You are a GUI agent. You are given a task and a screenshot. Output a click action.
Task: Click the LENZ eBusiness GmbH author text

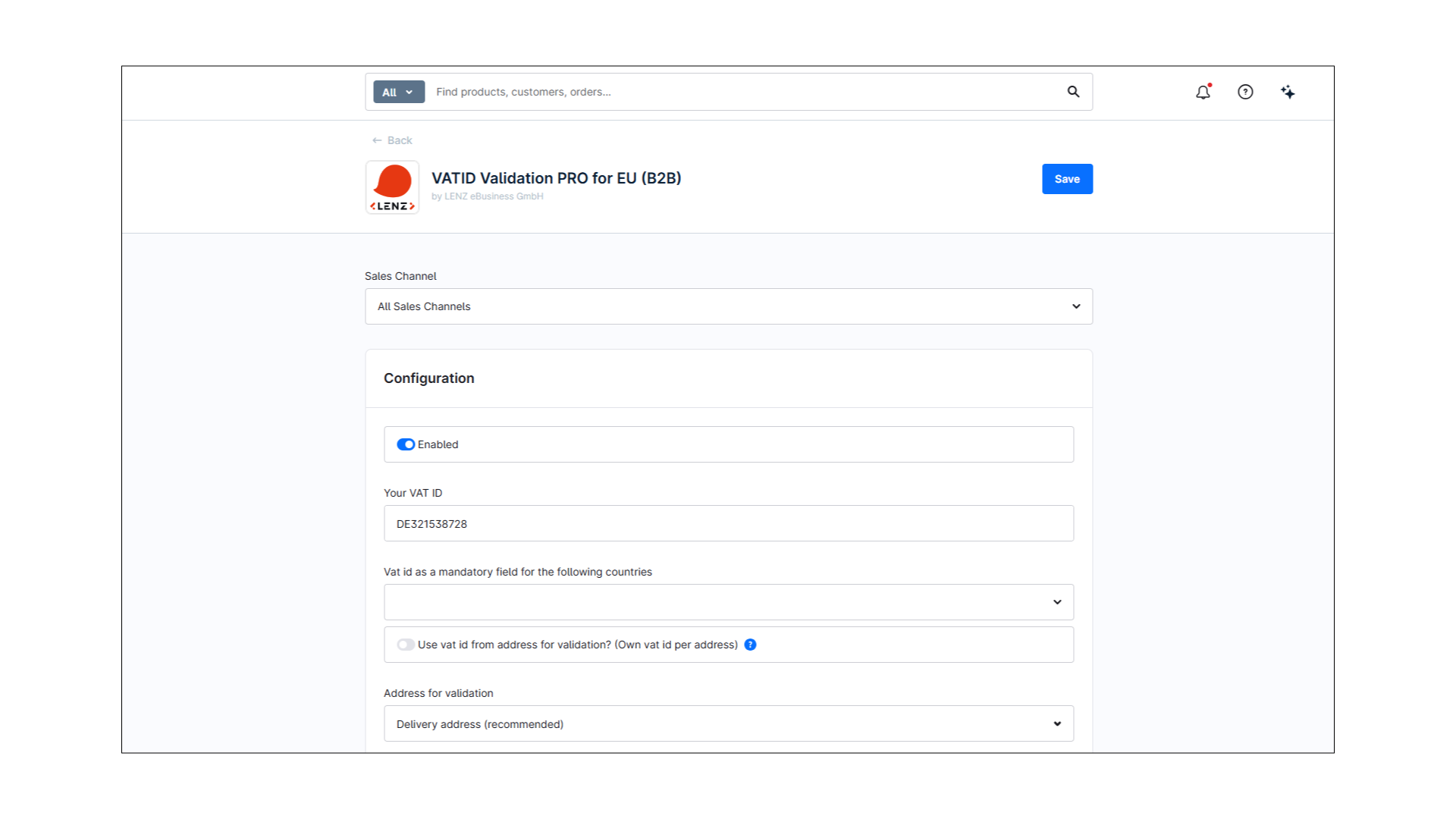(x=493, y=196)
